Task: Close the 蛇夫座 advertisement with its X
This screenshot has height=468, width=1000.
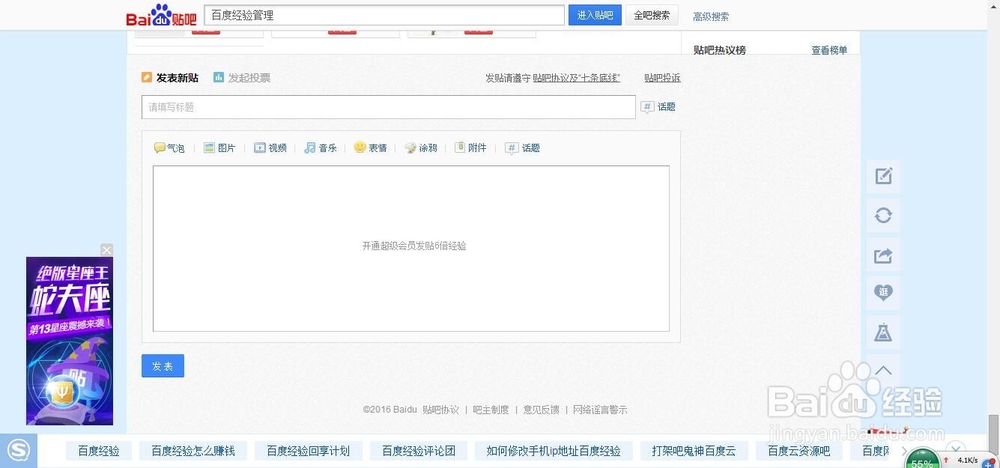Action: tap(107, 250)
